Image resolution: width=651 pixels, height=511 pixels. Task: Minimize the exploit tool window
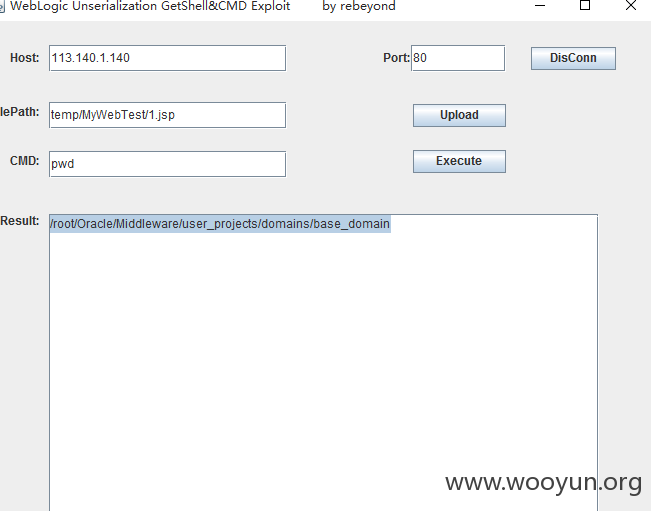click(x=540, y=6)
